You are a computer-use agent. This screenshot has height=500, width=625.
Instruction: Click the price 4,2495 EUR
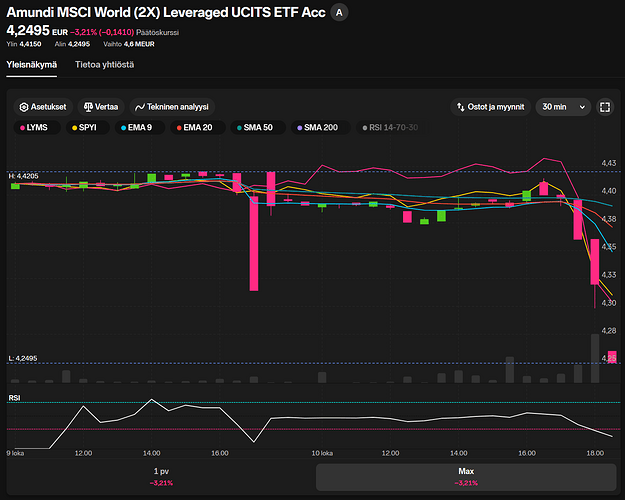click(37, 31)
